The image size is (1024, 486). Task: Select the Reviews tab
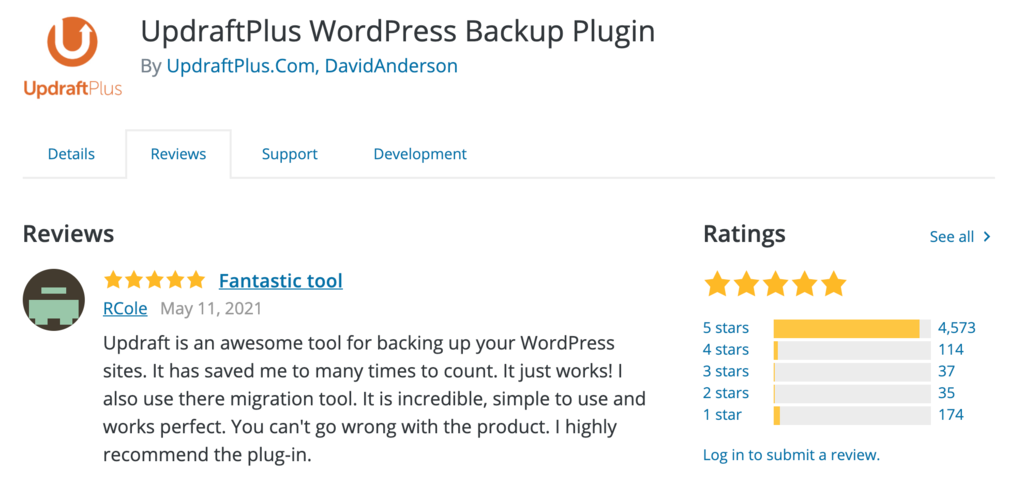point(178,154)
